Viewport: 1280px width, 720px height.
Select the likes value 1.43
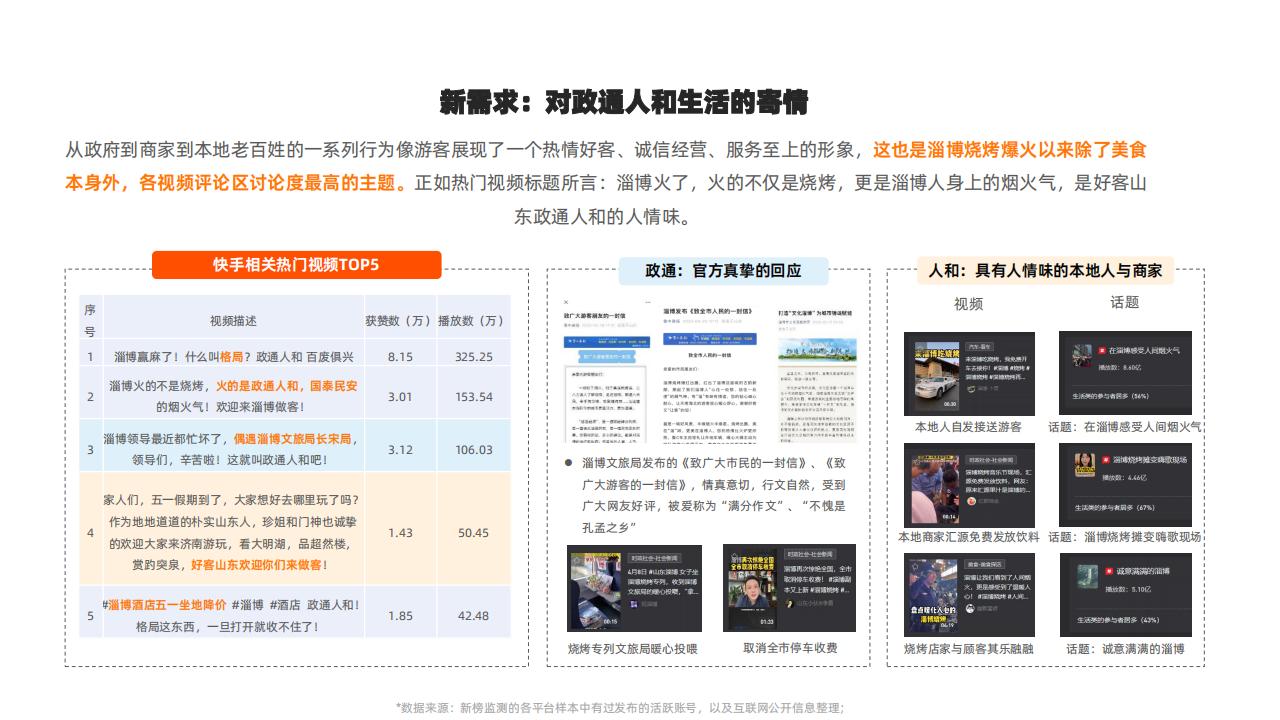pos(400,533)
